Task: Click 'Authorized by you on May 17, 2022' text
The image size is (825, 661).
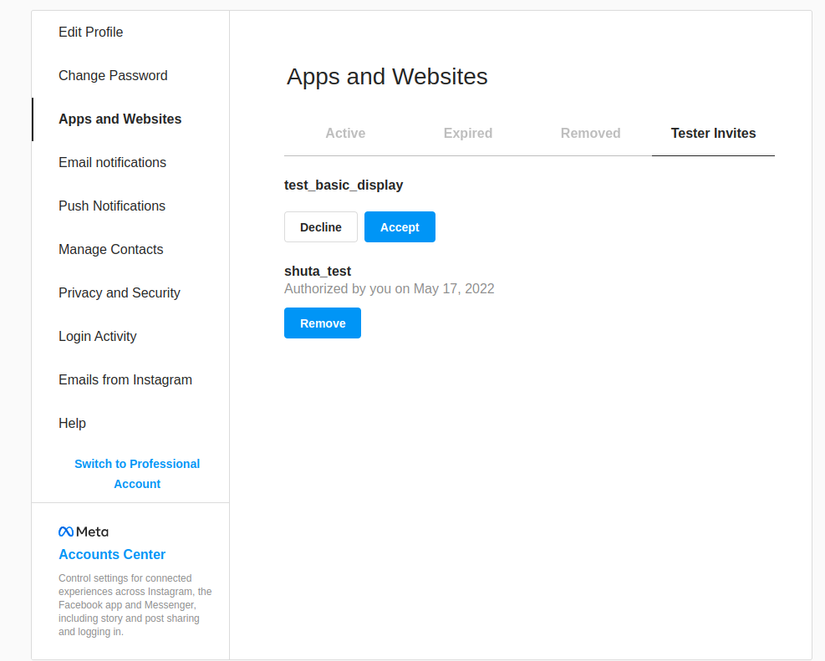Action: 389,288
